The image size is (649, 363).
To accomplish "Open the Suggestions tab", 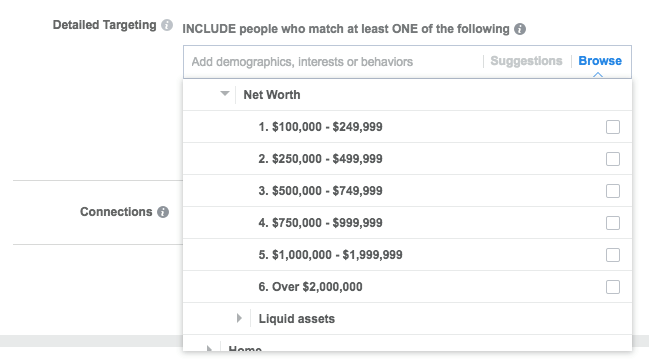I will click(526, 61).
